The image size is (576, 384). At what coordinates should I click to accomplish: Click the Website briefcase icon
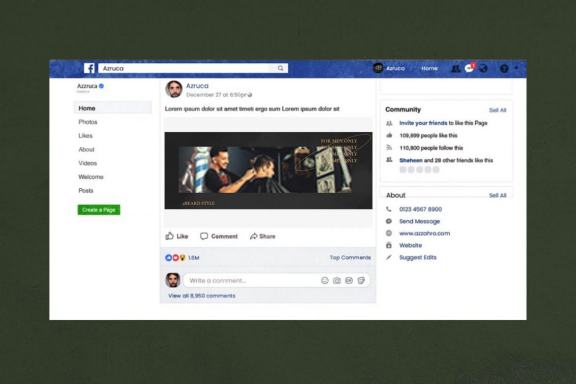click(389, 245)
